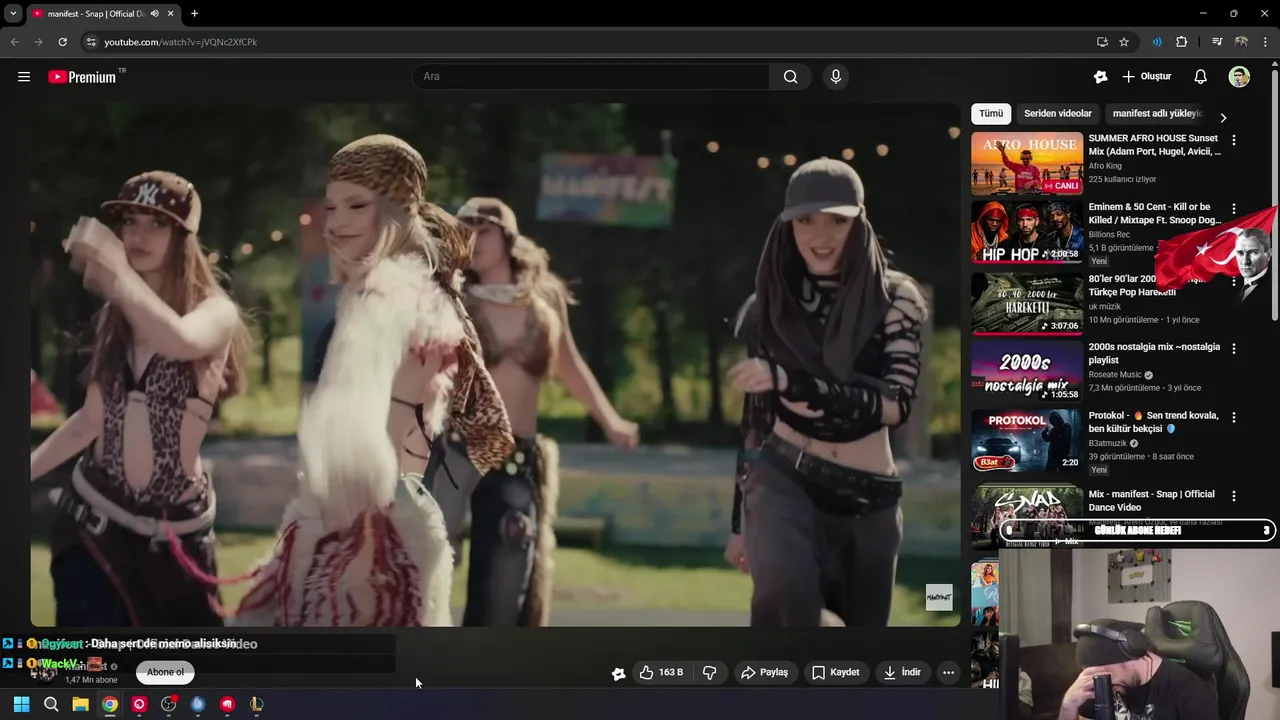Save the video with Kaydet
Viewport: 1280px width, 720px height.
coord(836,672)
